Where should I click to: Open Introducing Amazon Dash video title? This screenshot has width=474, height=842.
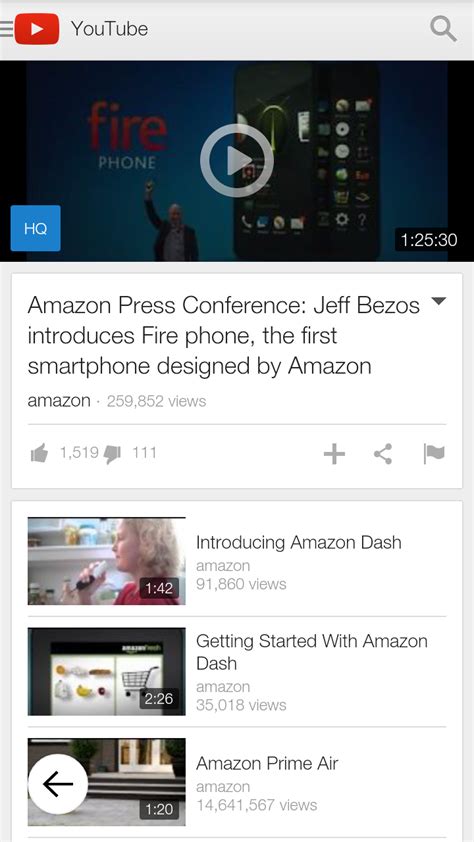(x=298, y=542)
